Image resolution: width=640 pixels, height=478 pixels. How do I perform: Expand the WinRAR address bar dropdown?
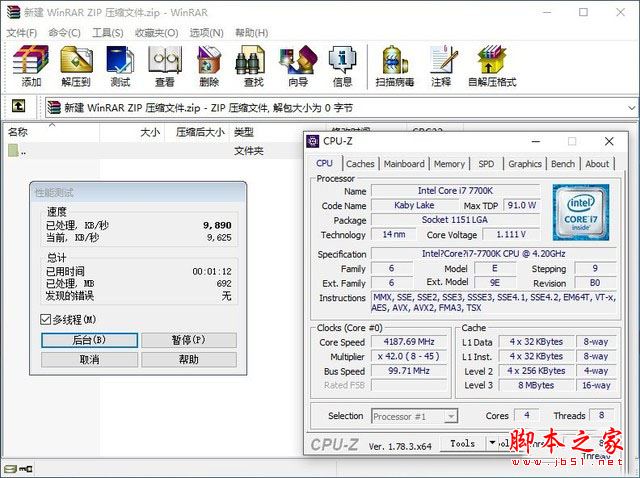tap(631, 108)
